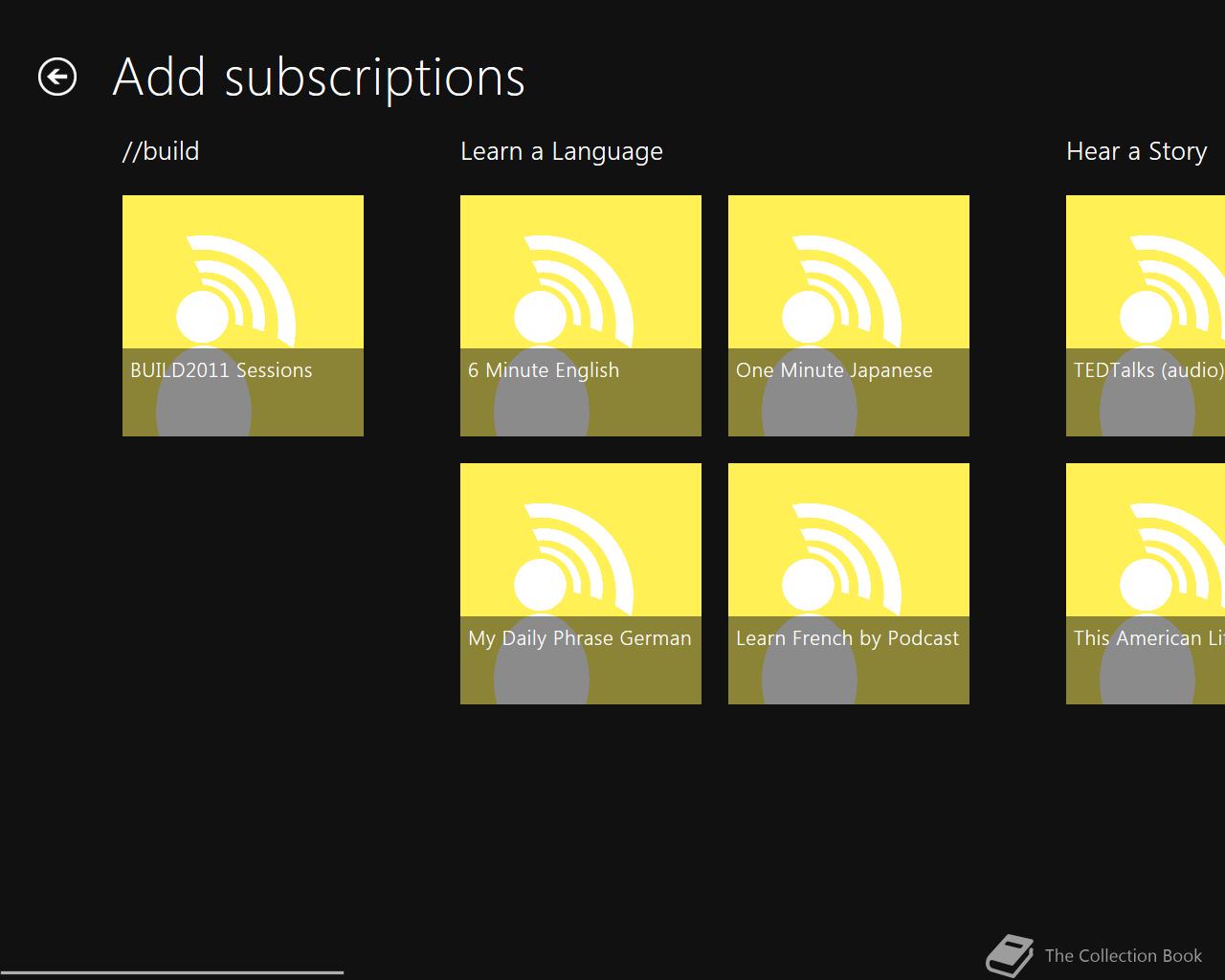Go back using the circled arrow button
This screenshot has width=1225, height=980.
tap(57, 77)
